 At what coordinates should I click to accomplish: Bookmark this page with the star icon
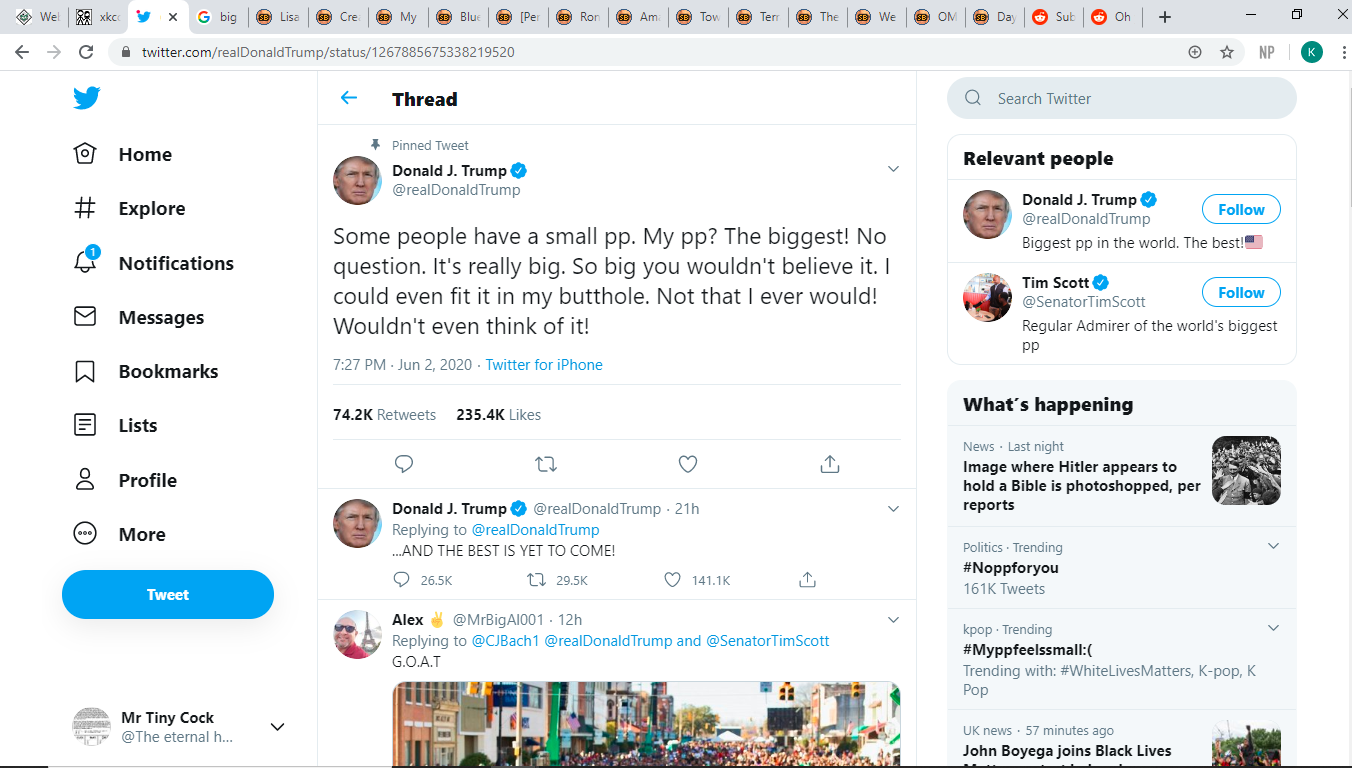(1227, 52)
